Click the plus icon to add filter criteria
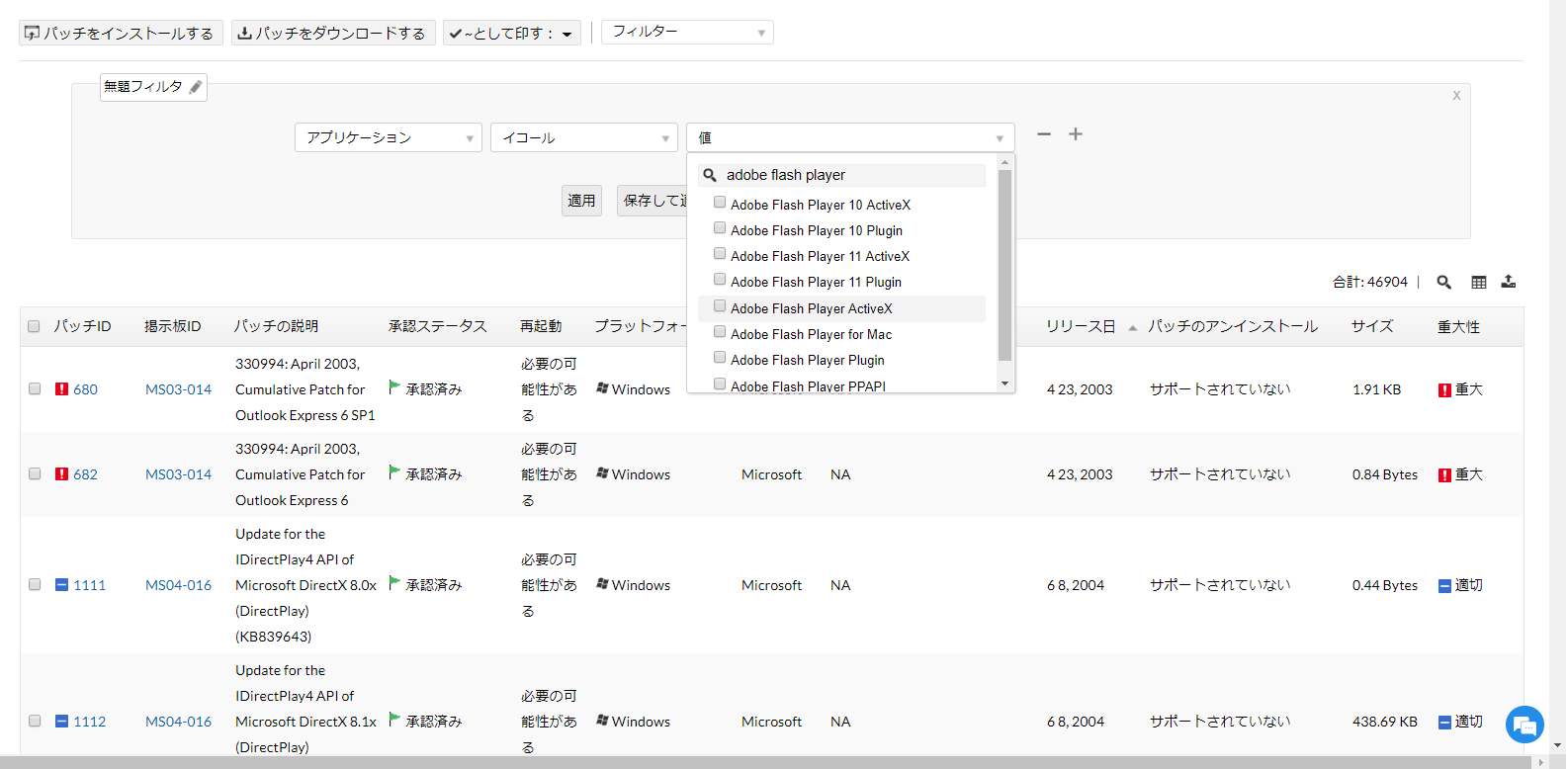Viewport: 1568px width, 769px height. (1076, 134)
